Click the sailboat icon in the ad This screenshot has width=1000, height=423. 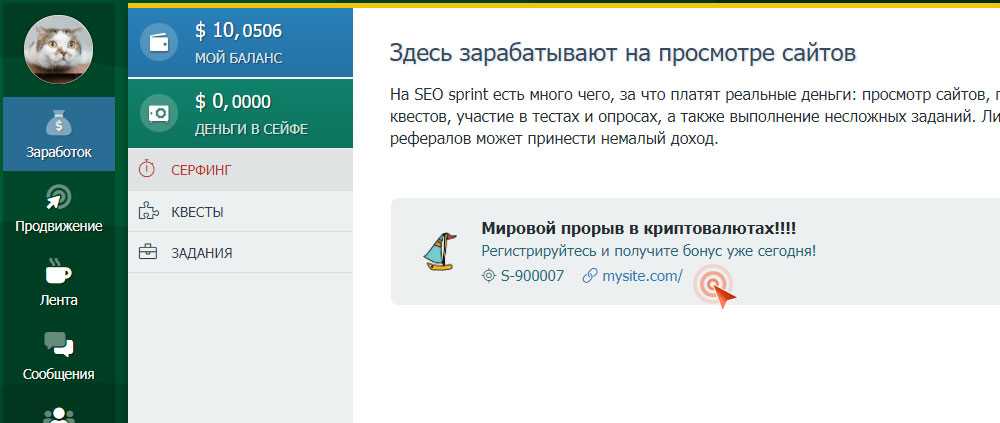click(439, 252)
